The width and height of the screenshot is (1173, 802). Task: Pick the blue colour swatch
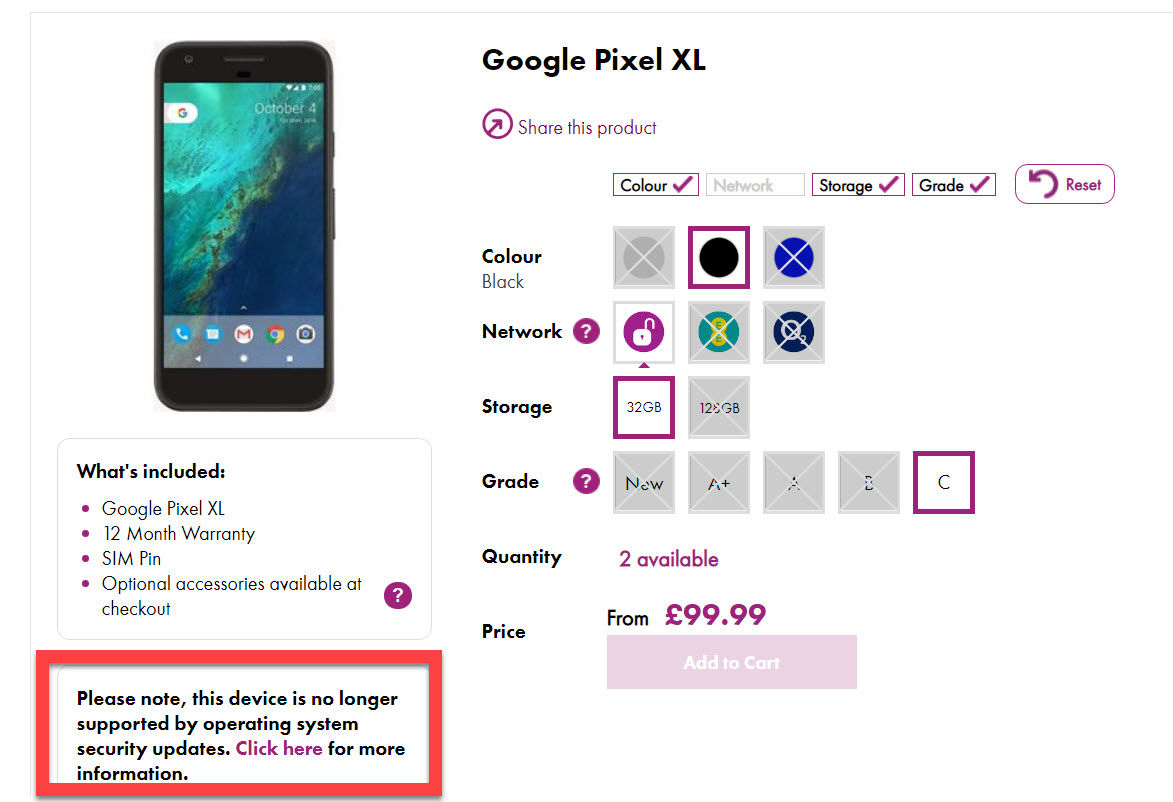(x=794, y=257)
